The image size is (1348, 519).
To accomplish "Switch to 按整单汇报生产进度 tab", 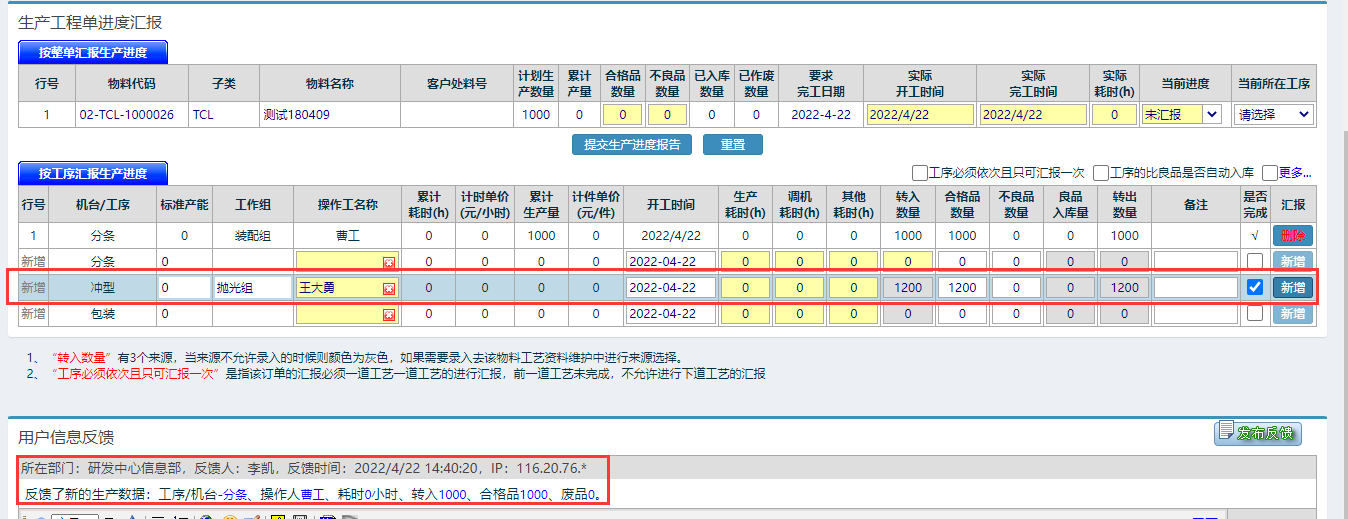I will pyautogui.click(x=92, y=52).
